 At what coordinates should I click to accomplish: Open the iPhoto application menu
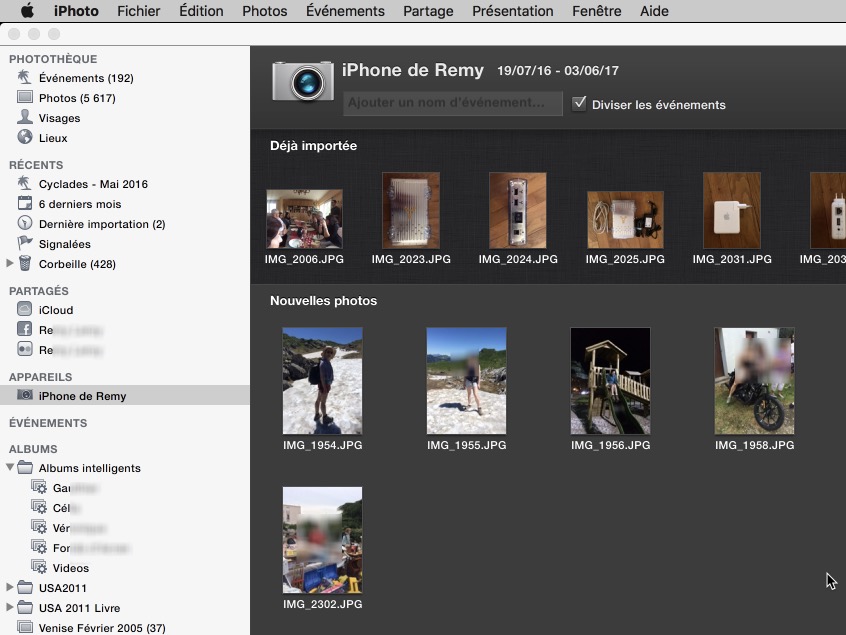point(76,11)
